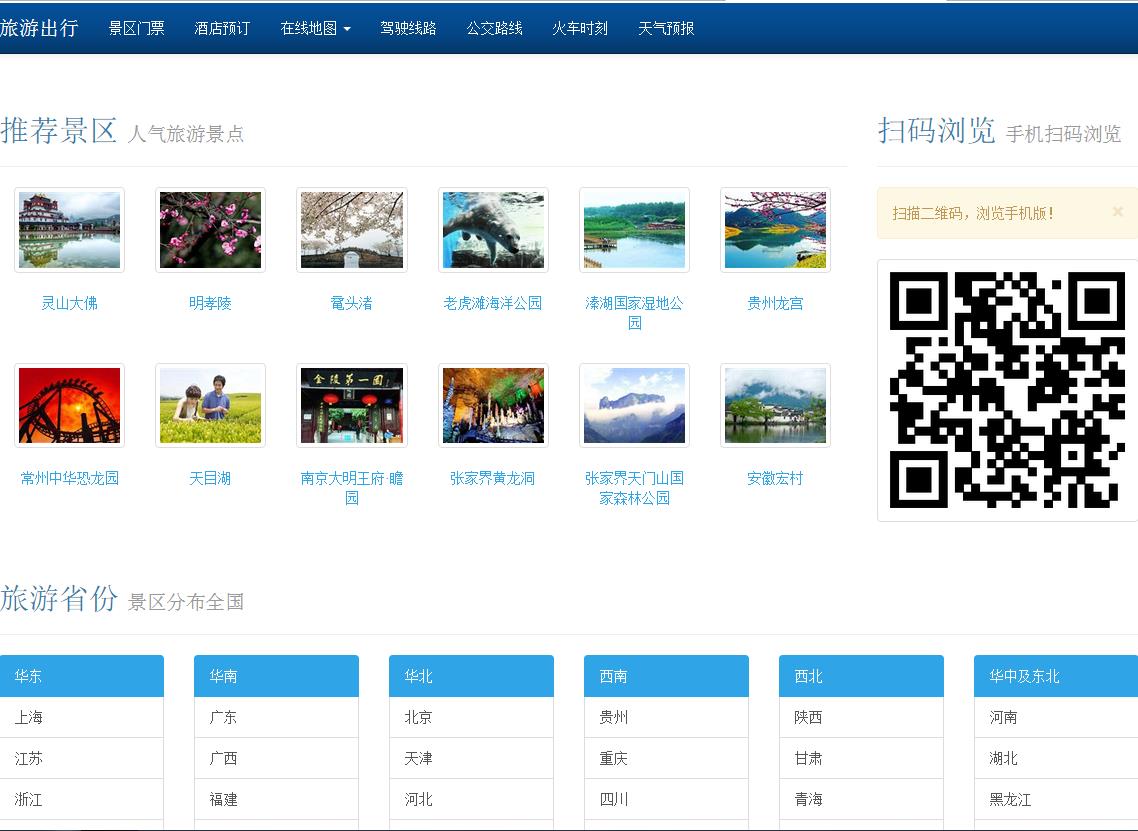Open the 南京大明王府·瞻园 thumbnail image
The height and width of the screenshot is (831, 1138).
click(352, 406)
